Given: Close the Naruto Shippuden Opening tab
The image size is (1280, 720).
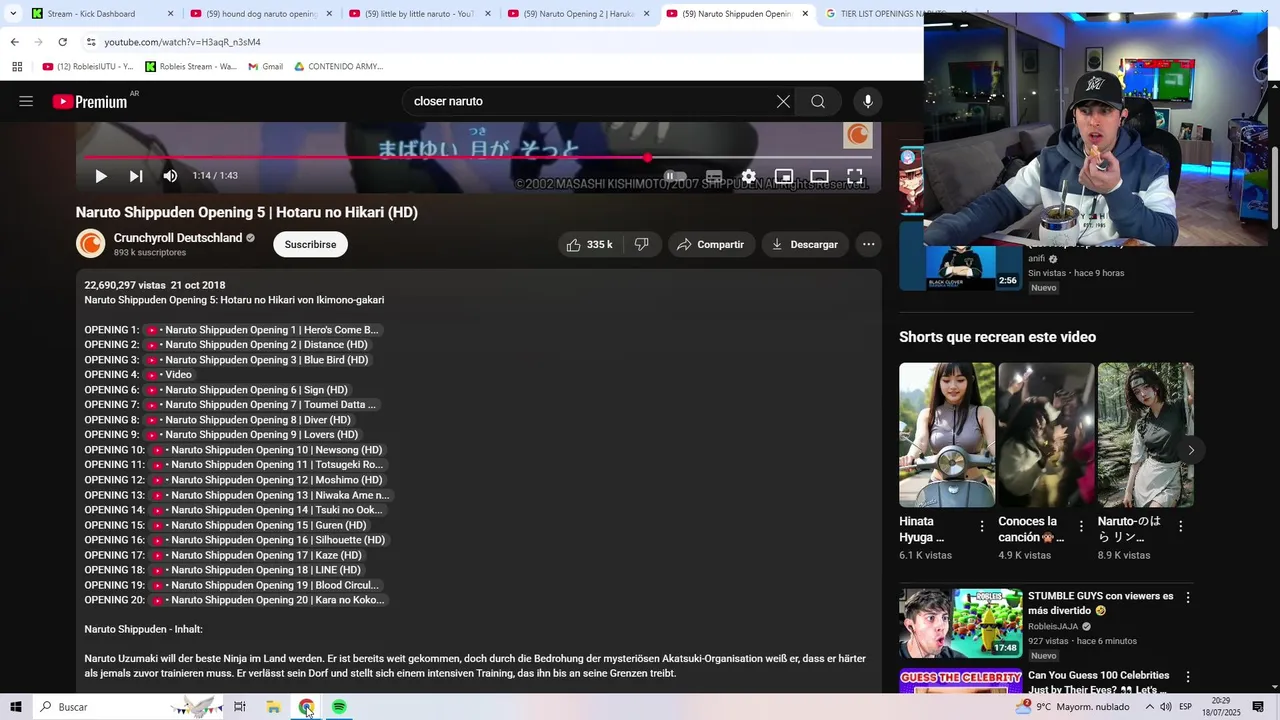Looking at the screenshot, I should click(x=805, y=14).
